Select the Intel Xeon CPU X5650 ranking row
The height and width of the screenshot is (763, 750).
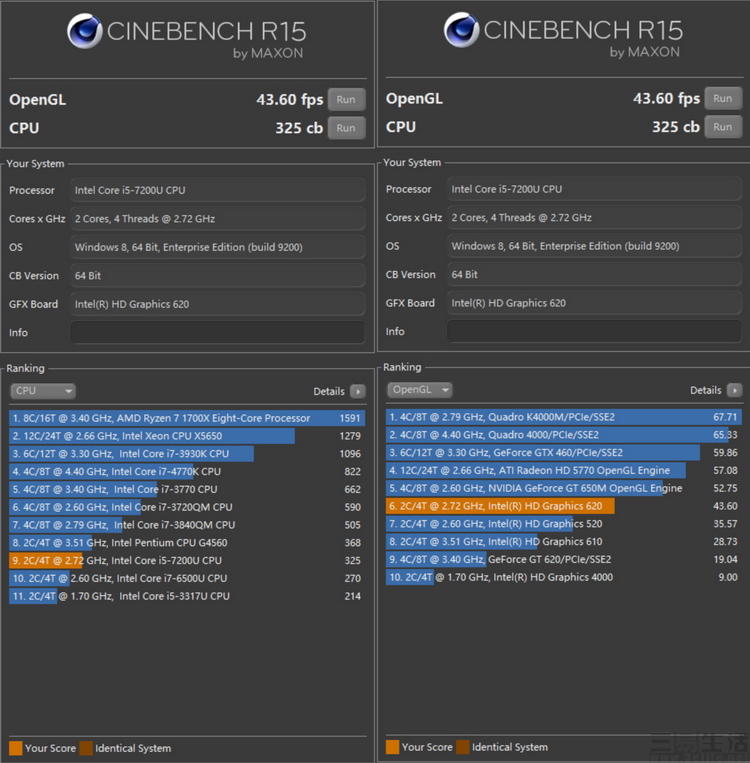coord(187,436)
